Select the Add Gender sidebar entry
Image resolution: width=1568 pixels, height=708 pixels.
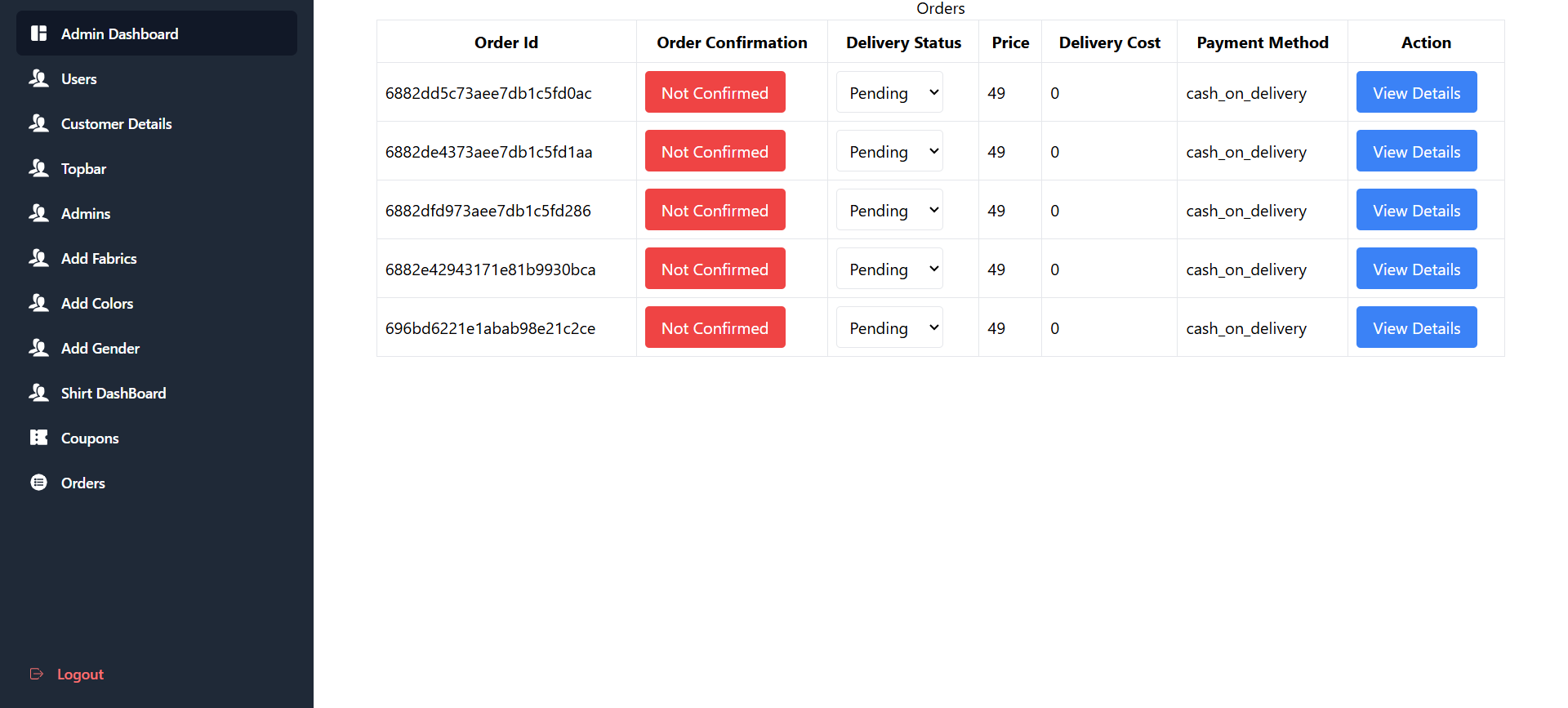pyautogui.click(x=100, y=348)
